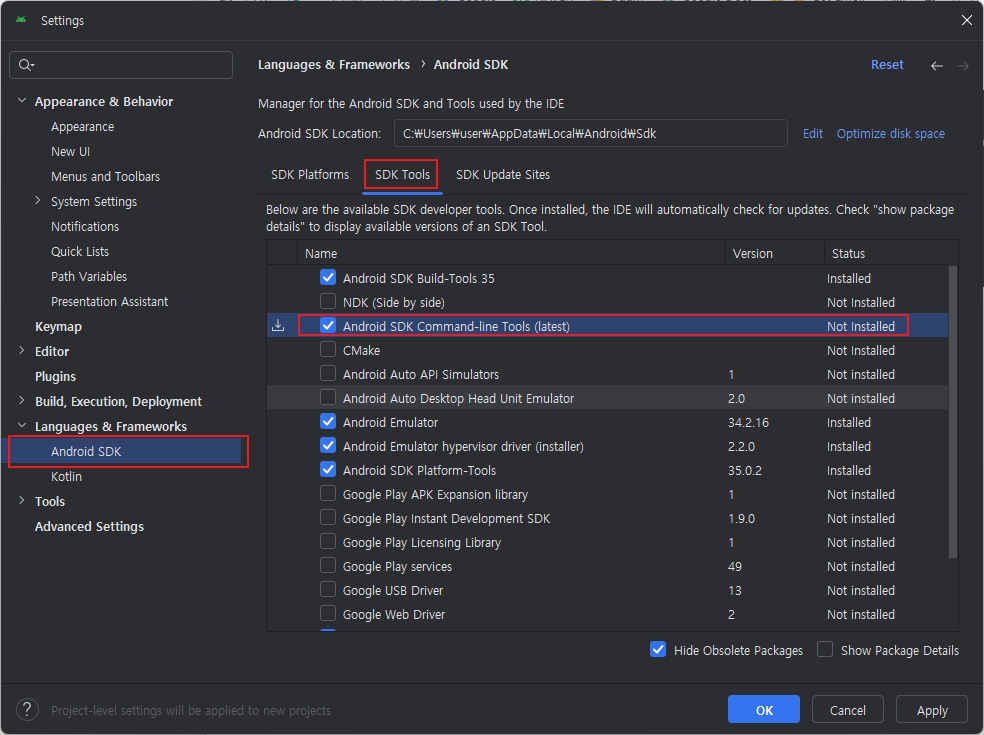The height and width of the screenshot is (735, 984).
Task: Focus the settings search field
Action: pyautogui.click(x=121, y=65)
